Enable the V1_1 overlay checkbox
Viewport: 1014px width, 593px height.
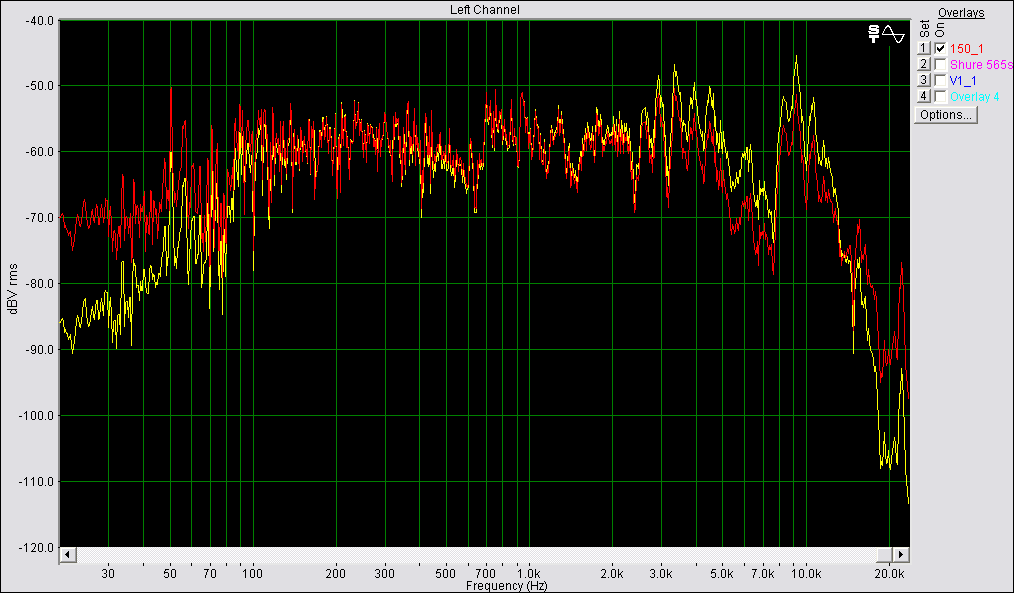(940, 80)
